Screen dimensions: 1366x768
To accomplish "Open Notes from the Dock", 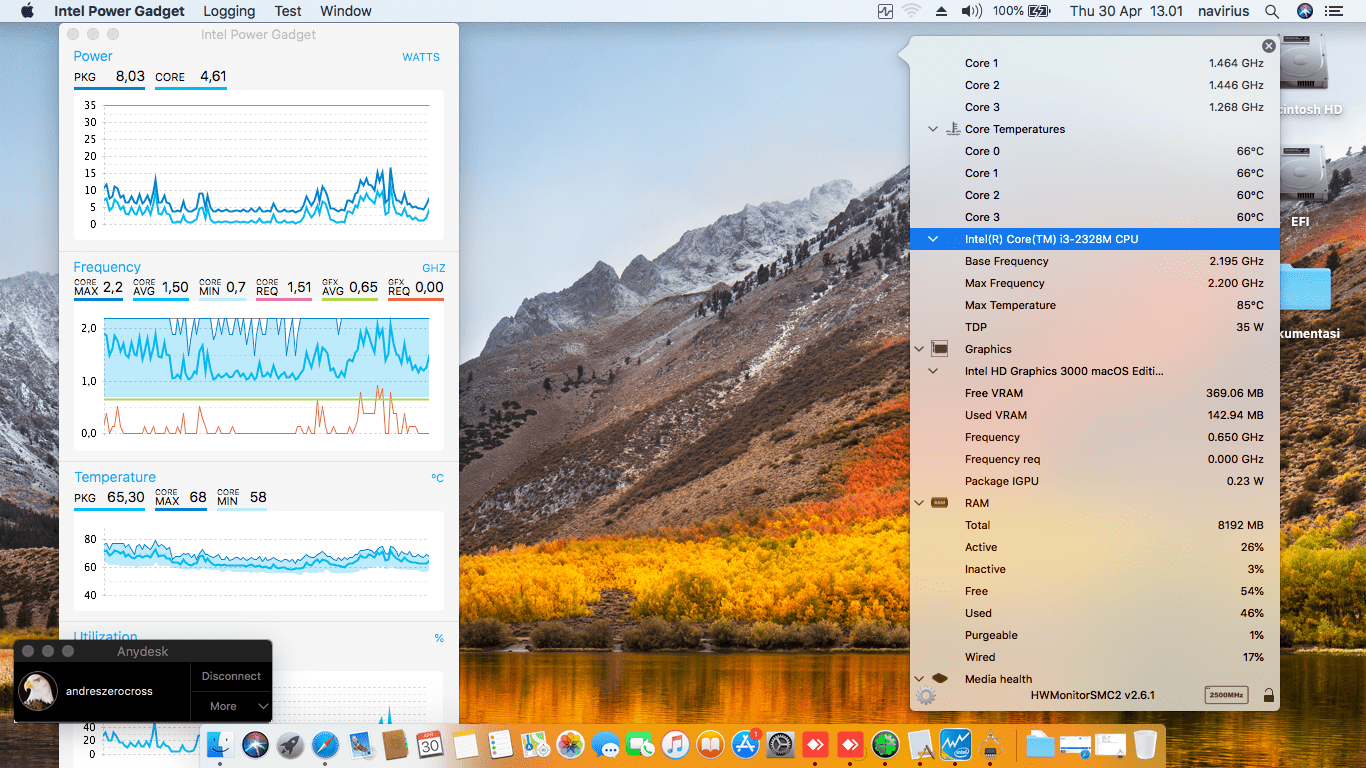I will click(465, 744).
